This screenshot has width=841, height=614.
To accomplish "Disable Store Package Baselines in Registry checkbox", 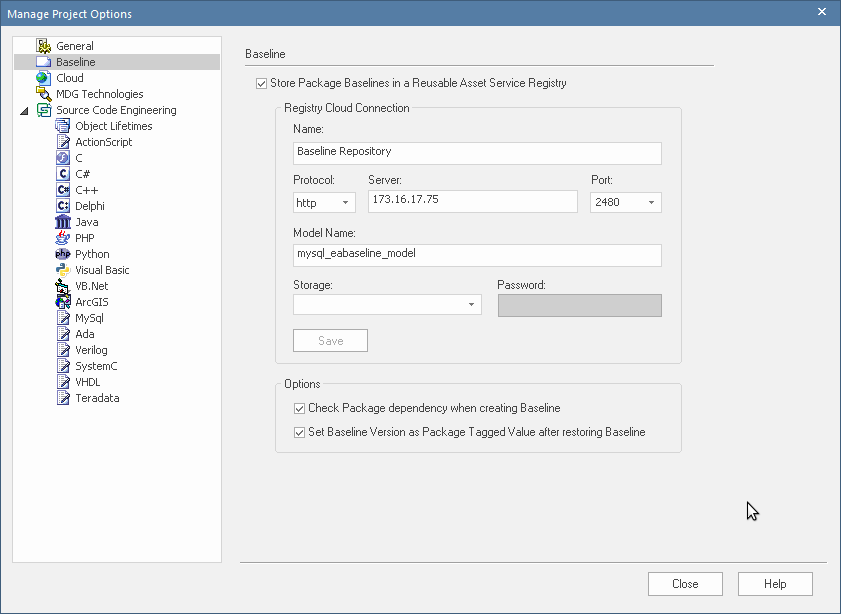I will pyautogui.click(x=262, y=84).
